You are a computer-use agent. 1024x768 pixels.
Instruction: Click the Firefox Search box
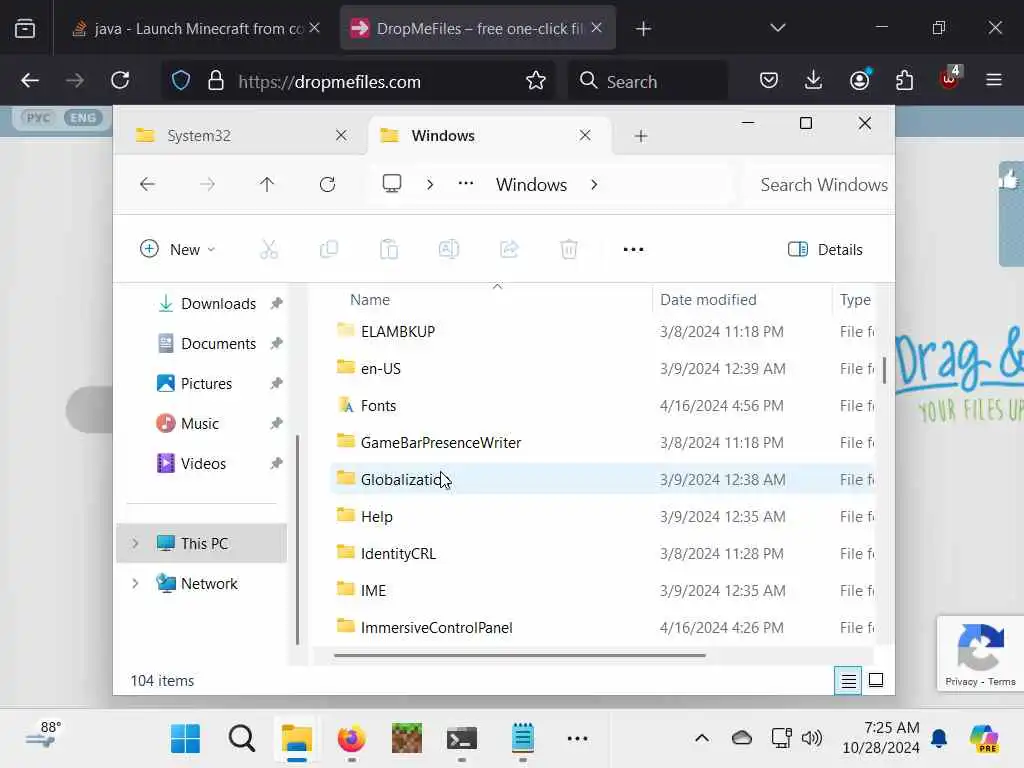(648, 81)
